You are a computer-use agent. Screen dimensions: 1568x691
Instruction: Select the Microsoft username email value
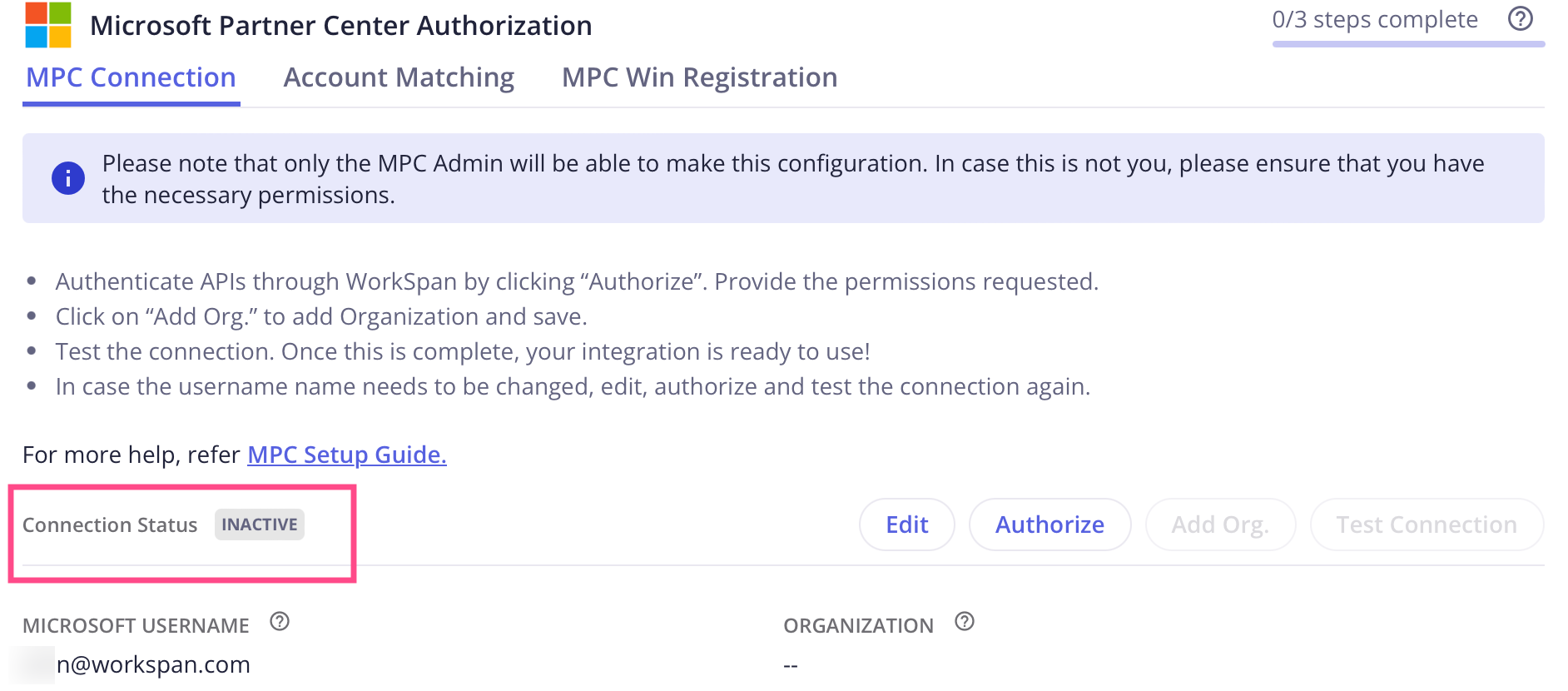pos(153,664)
